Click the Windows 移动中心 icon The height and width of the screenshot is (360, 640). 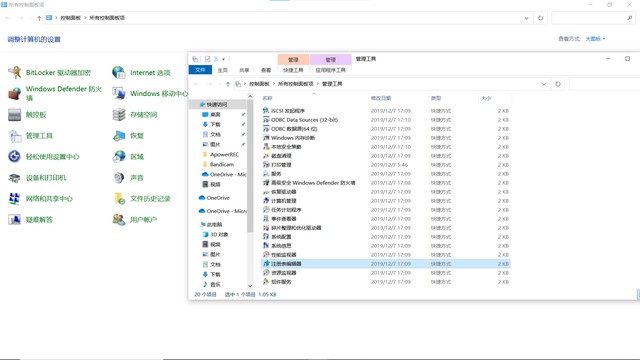pyautogui.click(x=119, y=93)
